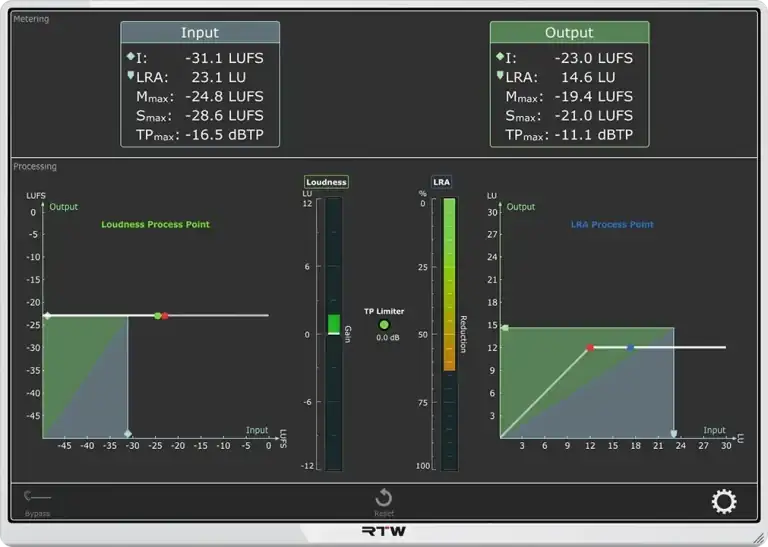Click the Input Mmax -24.8 LUFS value

point(224,96)
